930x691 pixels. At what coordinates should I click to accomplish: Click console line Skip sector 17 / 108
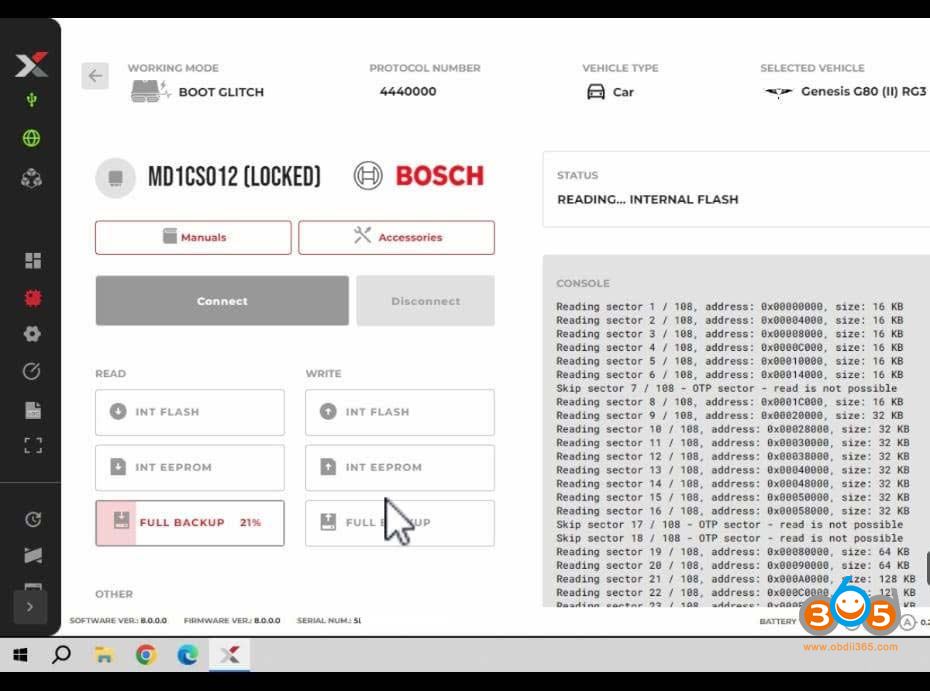(730, 525)
